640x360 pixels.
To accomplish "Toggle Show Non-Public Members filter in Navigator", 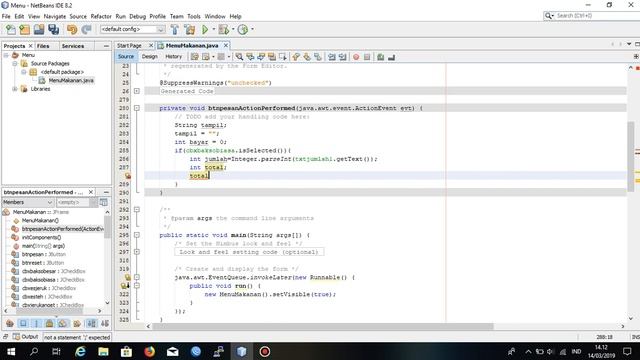I will pyautogui.click(x=49, y=324).
